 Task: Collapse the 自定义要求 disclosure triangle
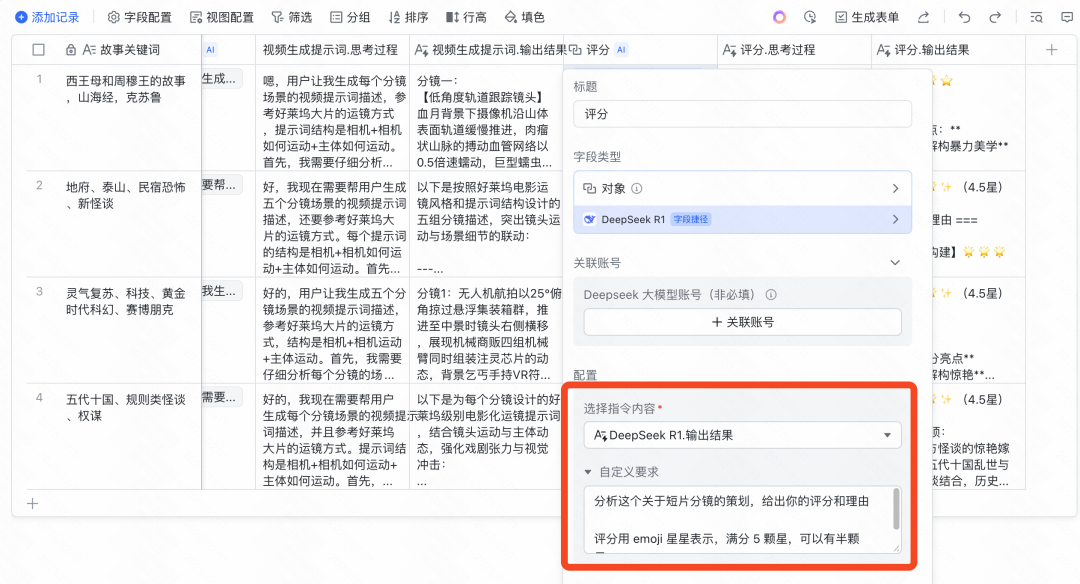(x=588, y=472)
